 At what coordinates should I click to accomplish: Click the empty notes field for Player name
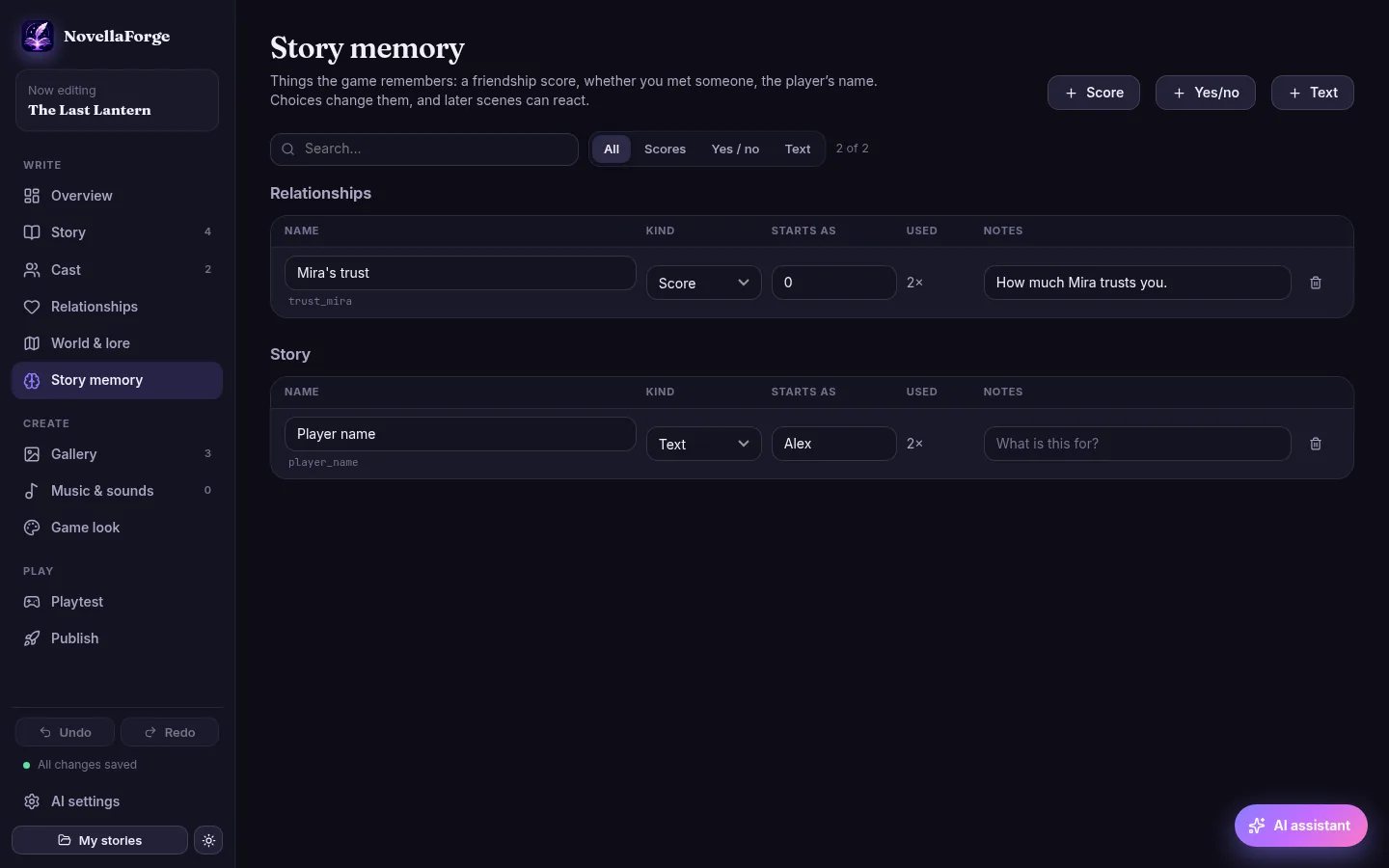click(x=1137, y=444)
